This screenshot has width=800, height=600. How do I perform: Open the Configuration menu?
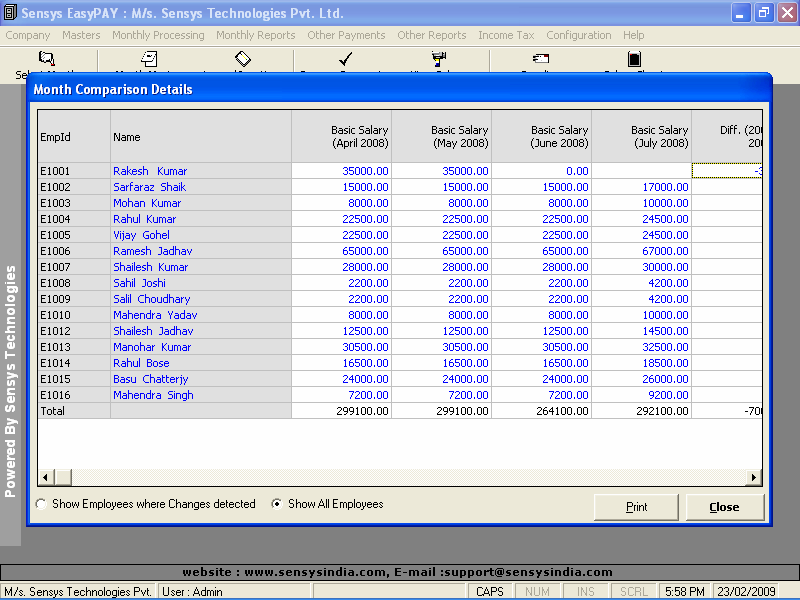pyautogui.click(x=579, y=35)
